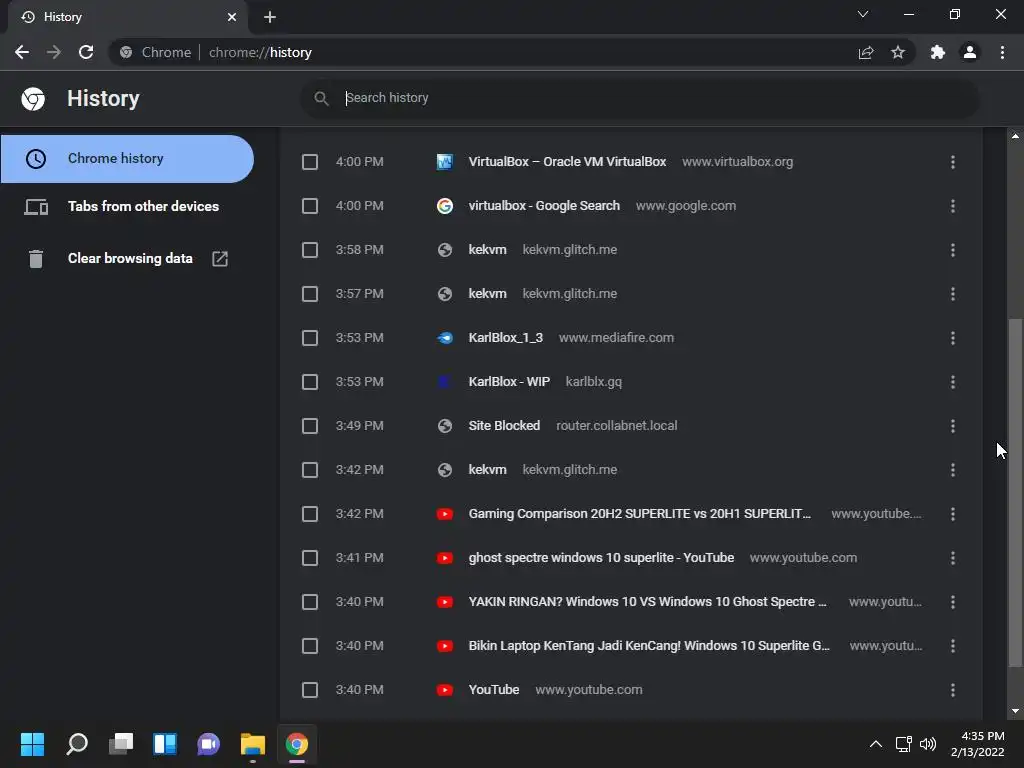Click the chrome://history address bar

(483, 52)
